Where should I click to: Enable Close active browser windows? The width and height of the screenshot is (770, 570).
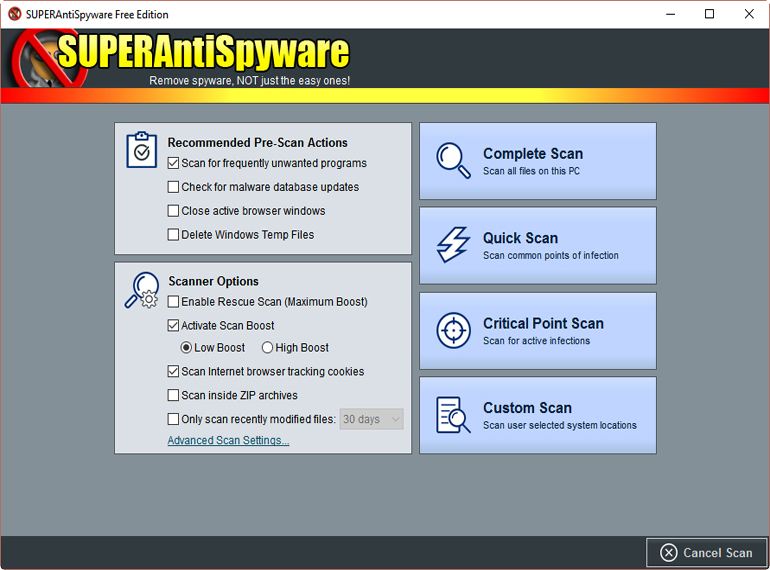(173, 211)
